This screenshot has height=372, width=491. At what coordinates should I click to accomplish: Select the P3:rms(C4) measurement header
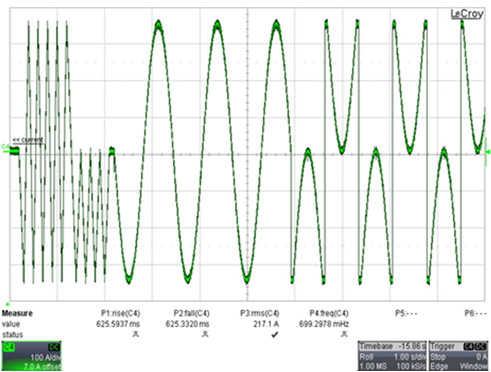pos(260,313)
